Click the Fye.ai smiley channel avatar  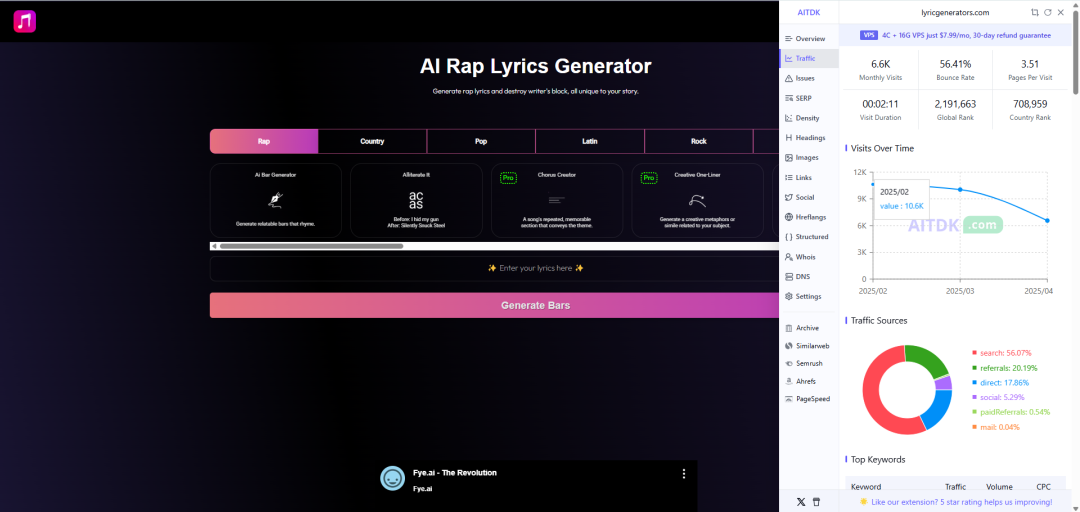click(x=393, y=478)
